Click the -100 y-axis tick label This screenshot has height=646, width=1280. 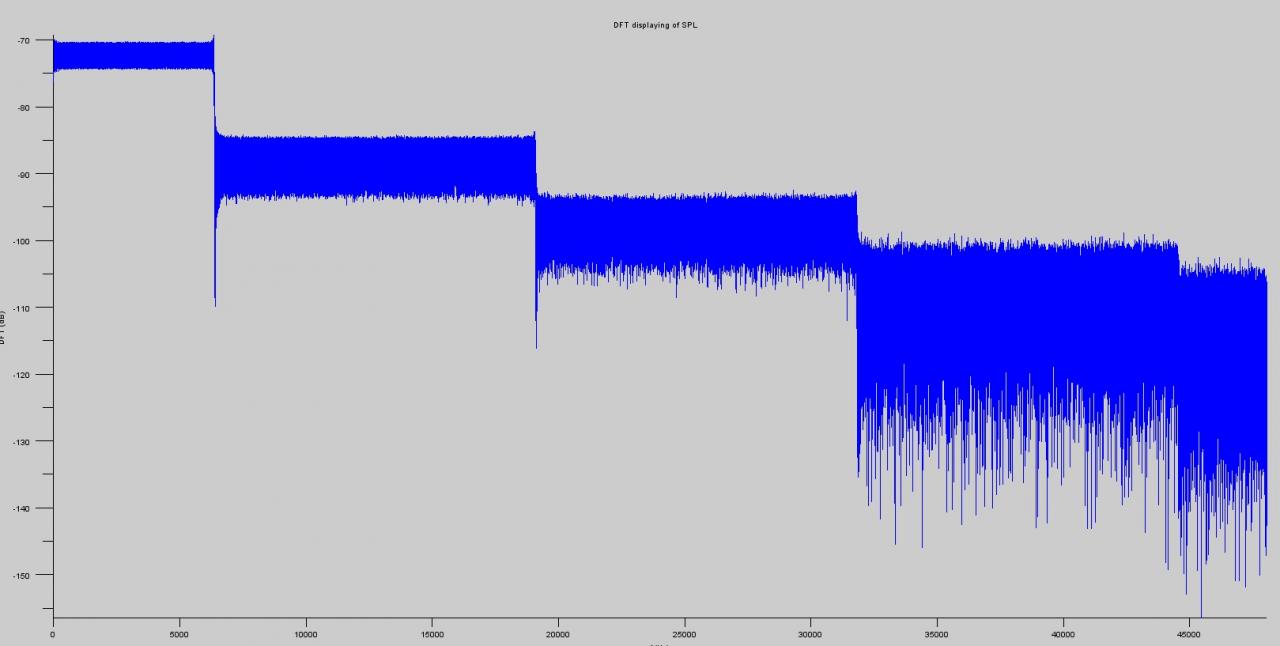tap(20, 241)
